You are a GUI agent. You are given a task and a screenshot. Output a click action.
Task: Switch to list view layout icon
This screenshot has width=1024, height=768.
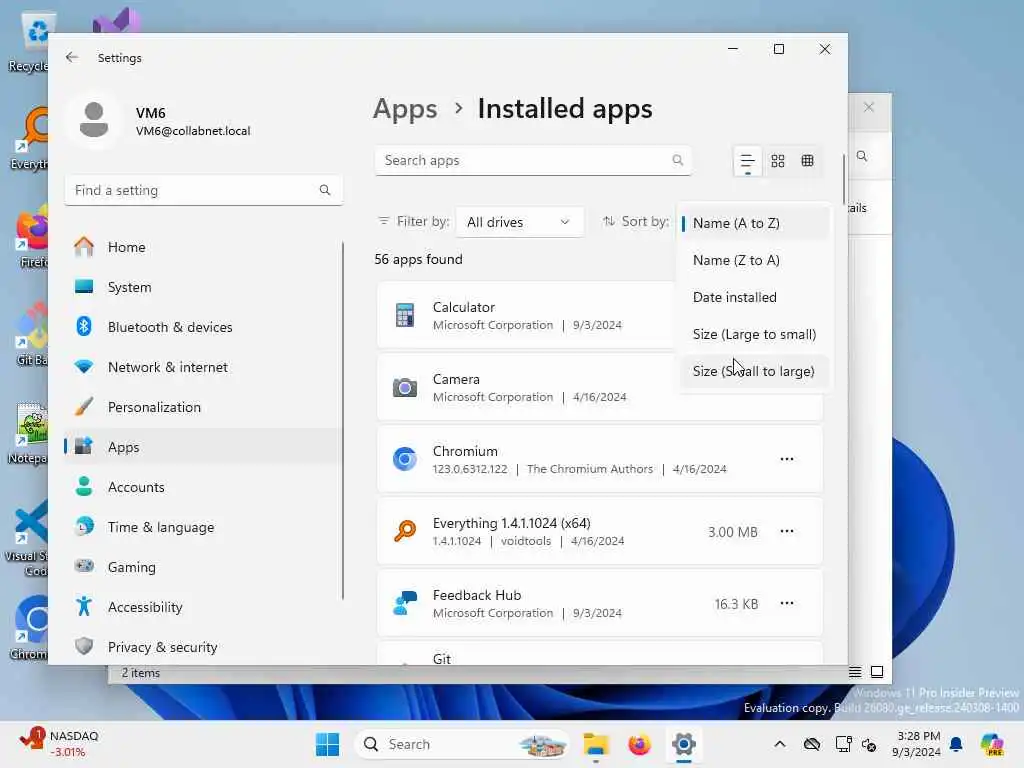[747, 161]
